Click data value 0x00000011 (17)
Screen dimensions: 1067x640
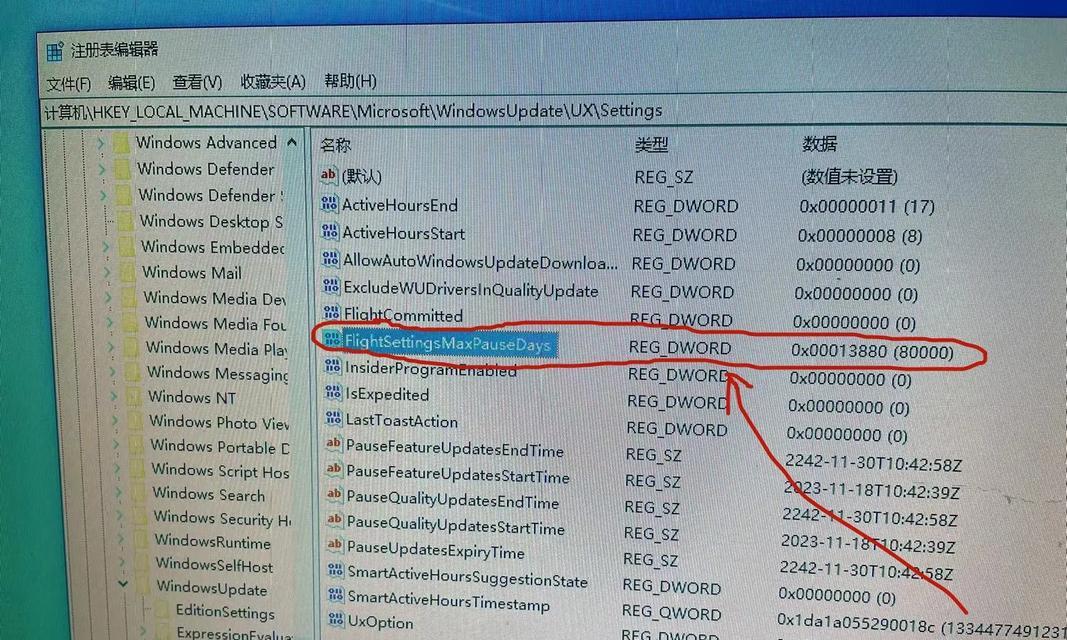[x=867, y=206]
